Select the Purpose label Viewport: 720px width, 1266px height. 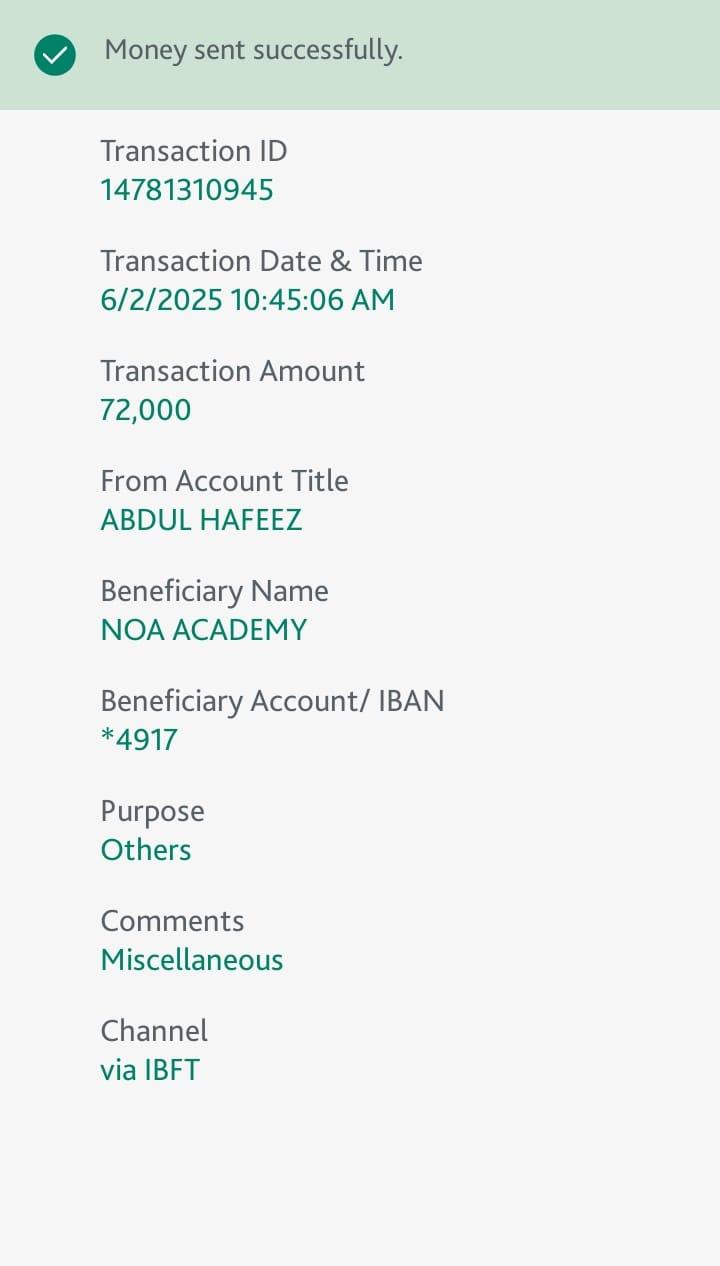point(152,811)
